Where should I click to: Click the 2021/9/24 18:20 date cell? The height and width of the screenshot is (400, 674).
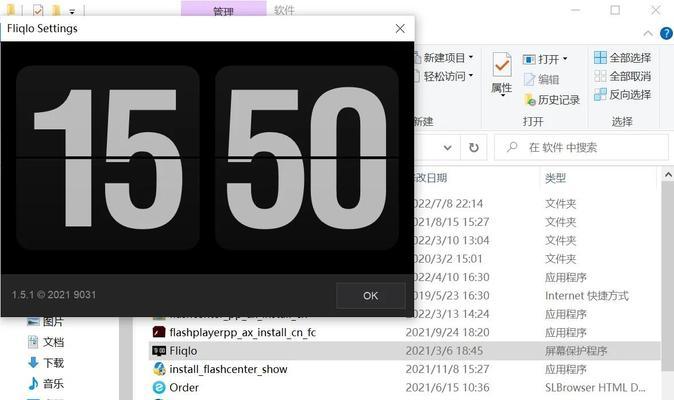447,332
